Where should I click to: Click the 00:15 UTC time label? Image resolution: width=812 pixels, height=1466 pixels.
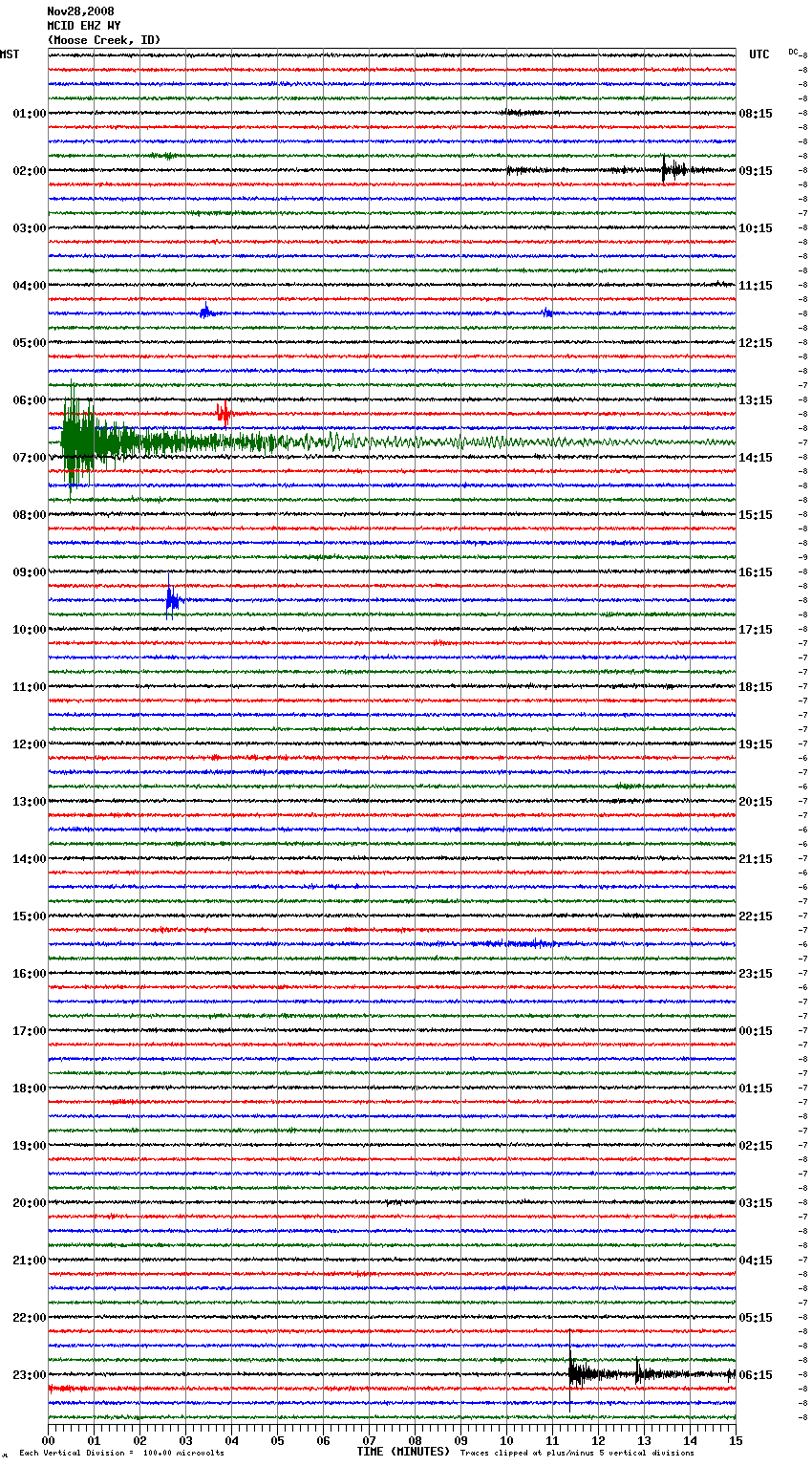tap(756, 1031)
